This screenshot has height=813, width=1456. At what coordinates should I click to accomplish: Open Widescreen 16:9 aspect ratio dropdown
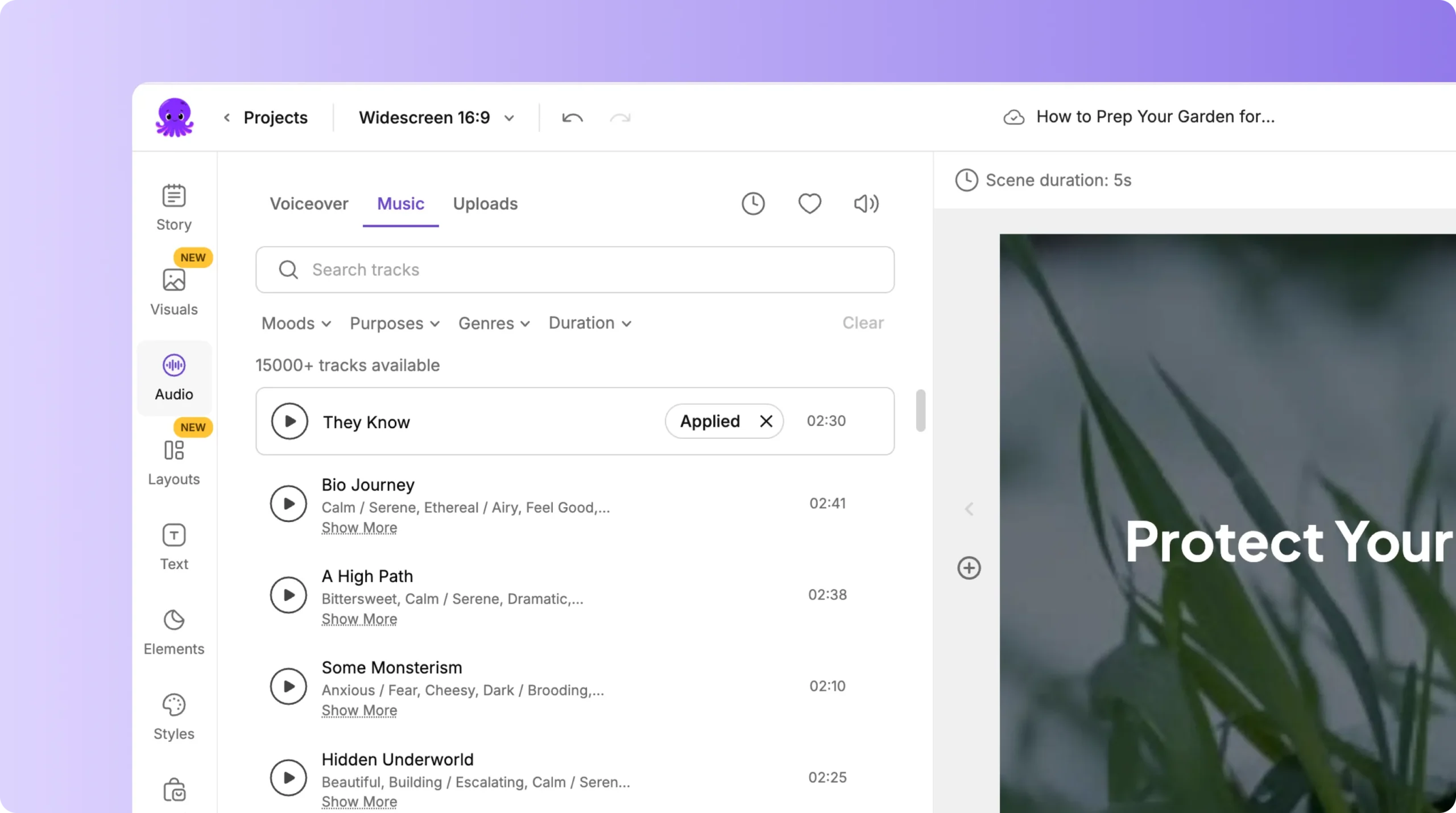[x=436, y=118]
